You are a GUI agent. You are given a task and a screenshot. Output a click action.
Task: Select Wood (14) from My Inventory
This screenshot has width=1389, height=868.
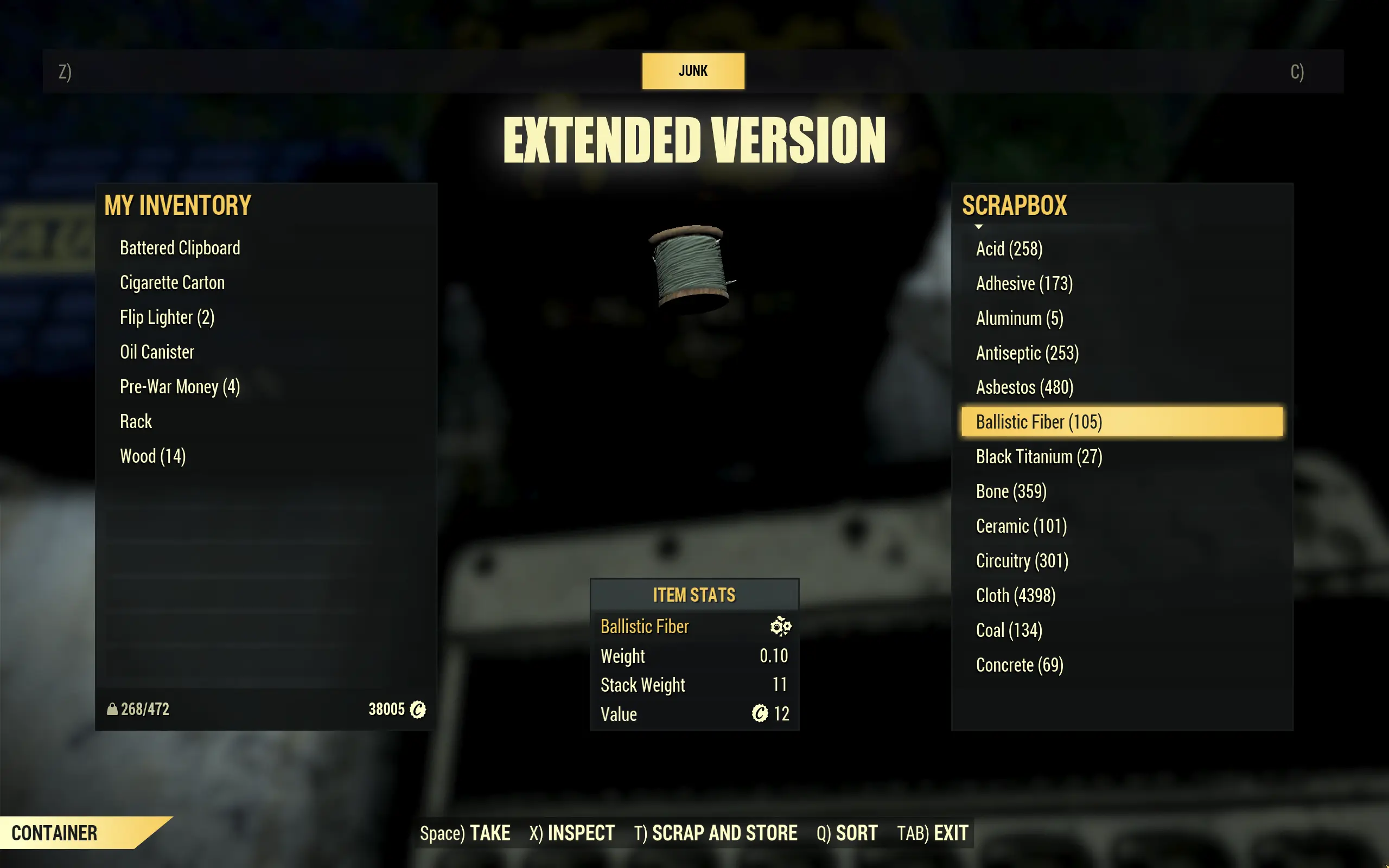click(152, 456)
